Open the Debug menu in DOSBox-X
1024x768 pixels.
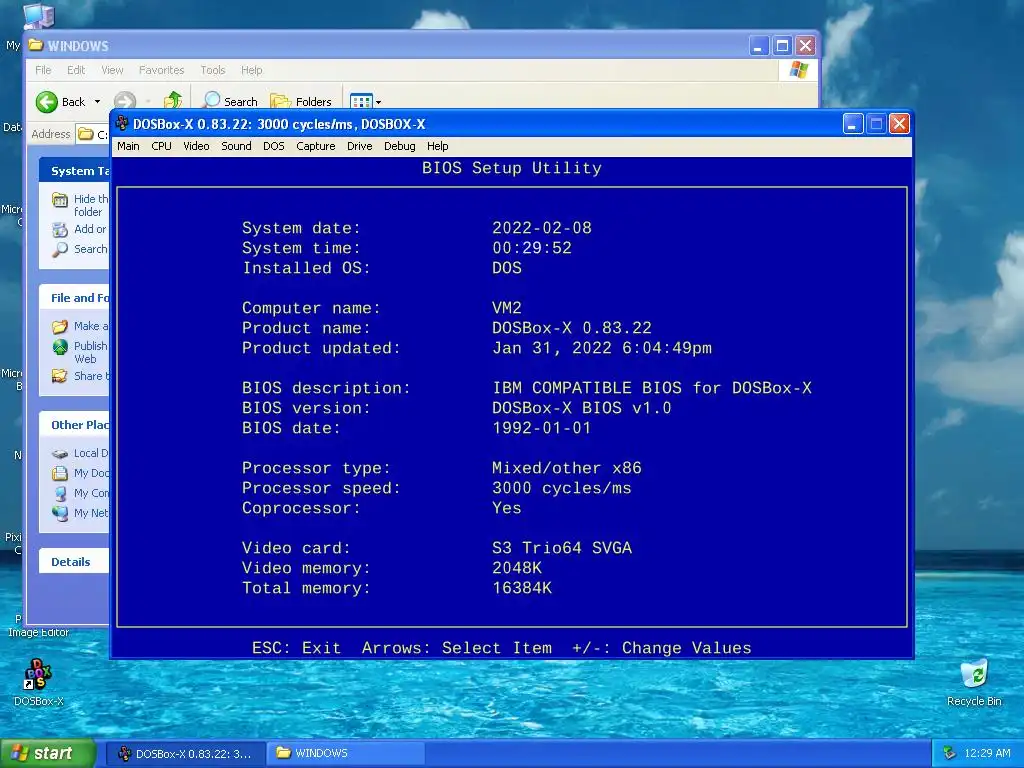[x=400, y=146]
